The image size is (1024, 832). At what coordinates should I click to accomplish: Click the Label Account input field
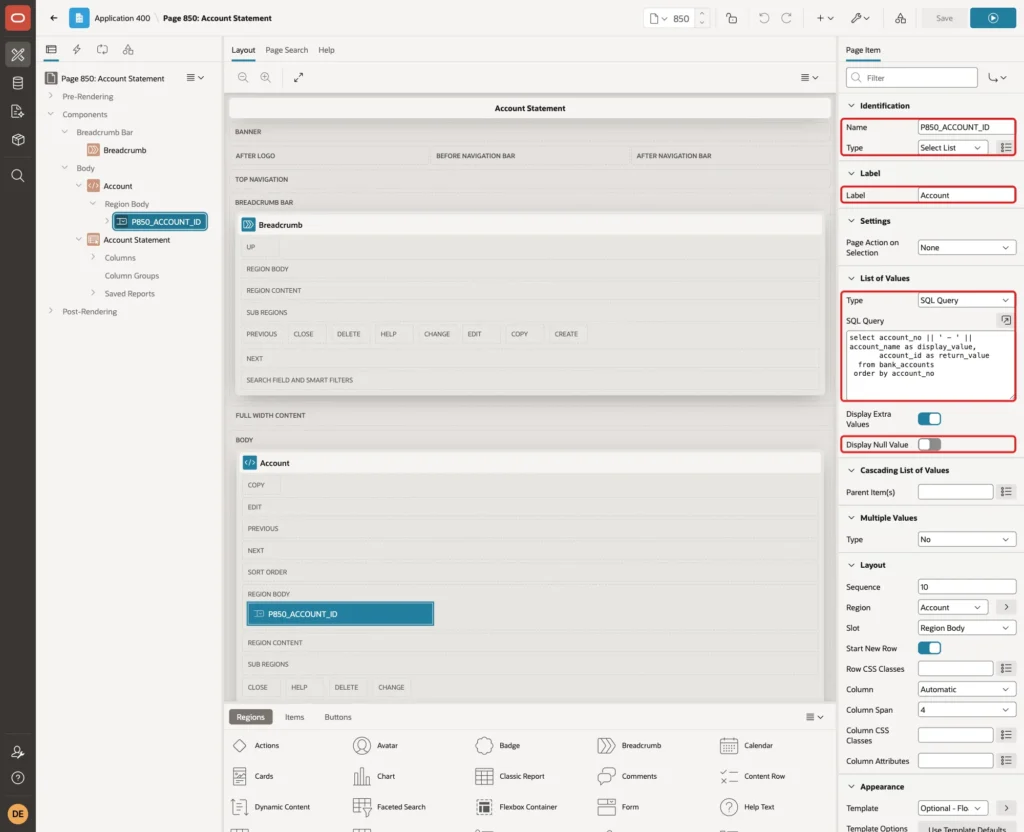[966, 195]
